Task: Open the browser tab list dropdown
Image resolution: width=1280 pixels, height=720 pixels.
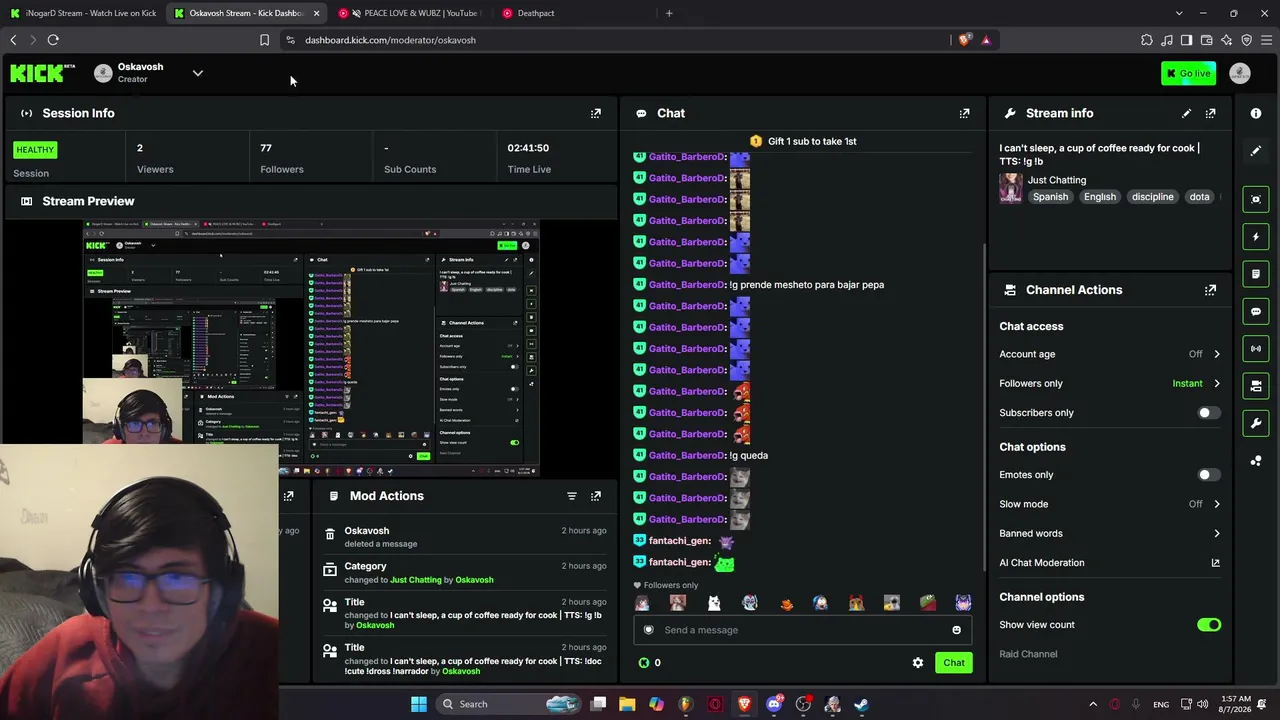Action: coord(1179,13)
